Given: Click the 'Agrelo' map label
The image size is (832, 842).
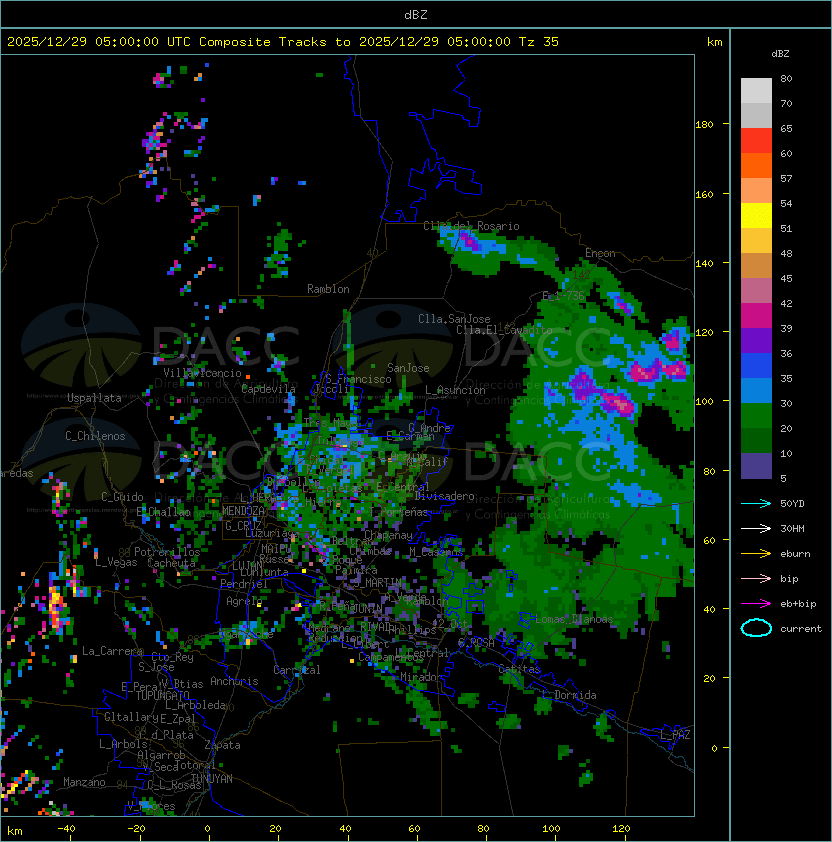Looking at the screenshot, I should pos(244,601).
